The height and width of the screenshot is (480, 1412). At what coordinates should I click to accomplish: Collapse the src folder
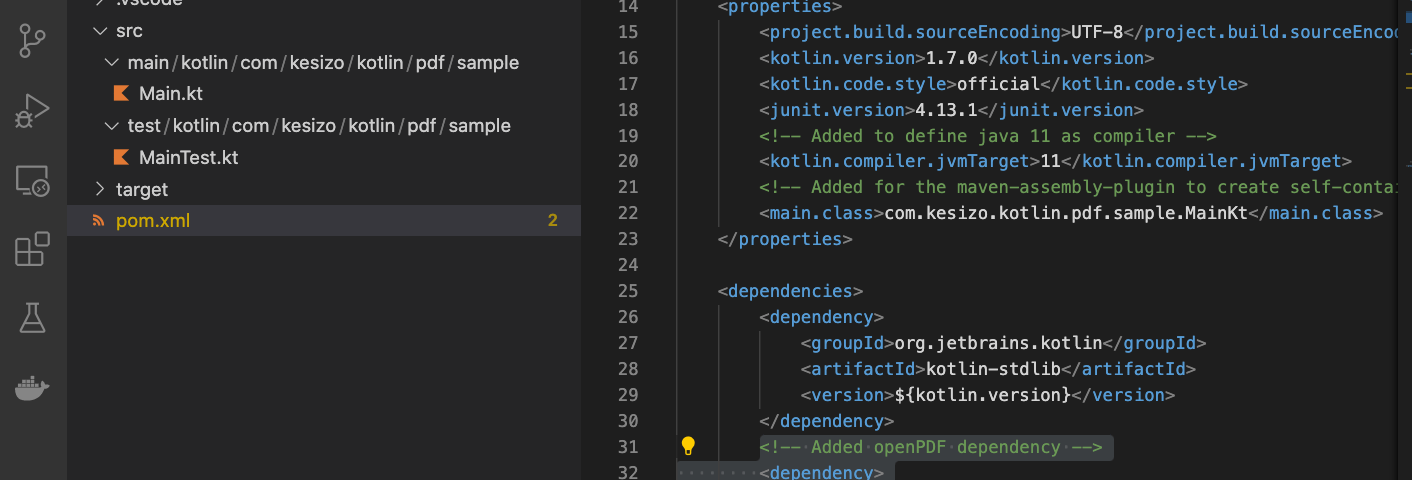(99, 31)
